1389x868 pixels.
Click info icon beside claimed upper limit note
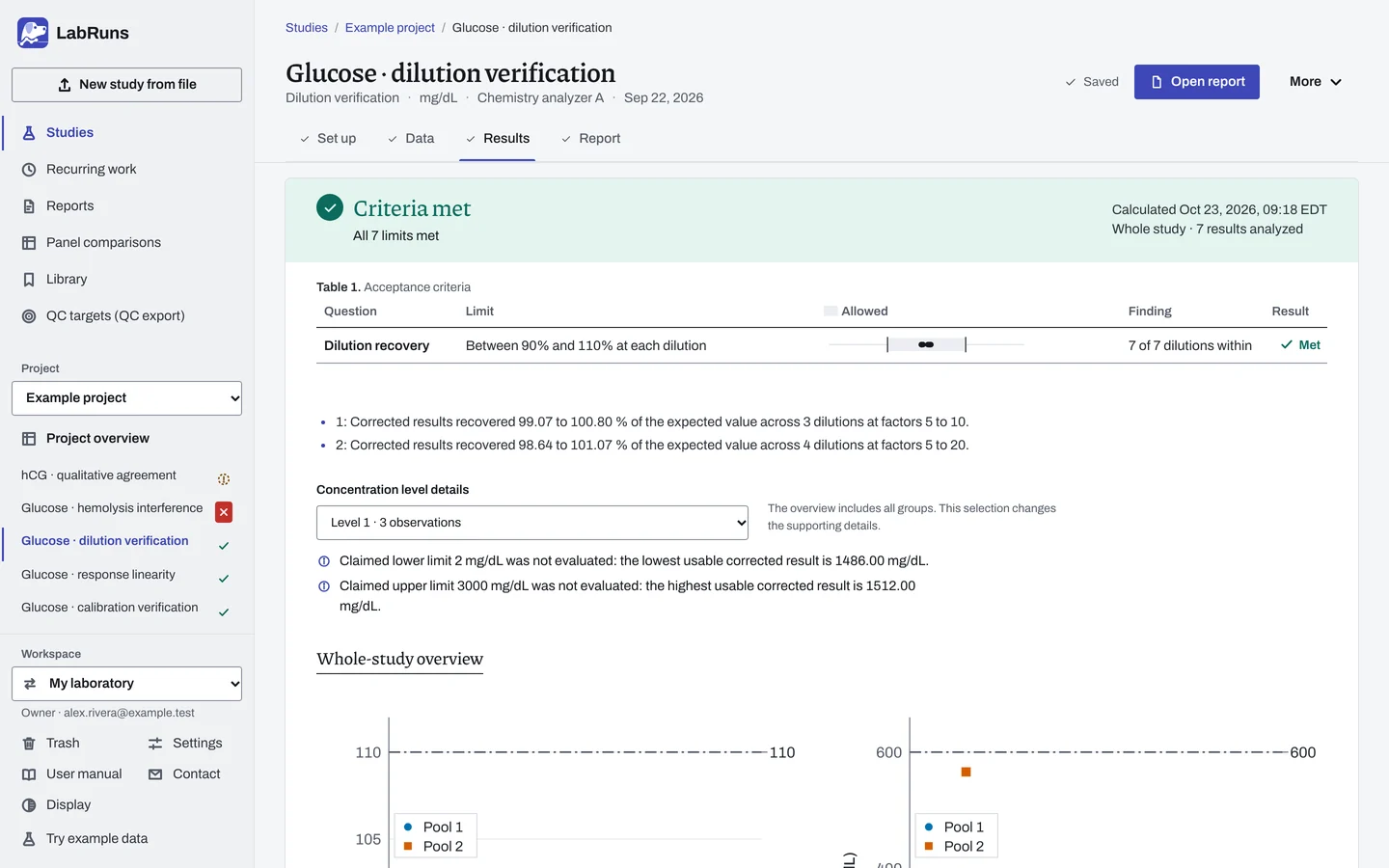pos(324,586)
